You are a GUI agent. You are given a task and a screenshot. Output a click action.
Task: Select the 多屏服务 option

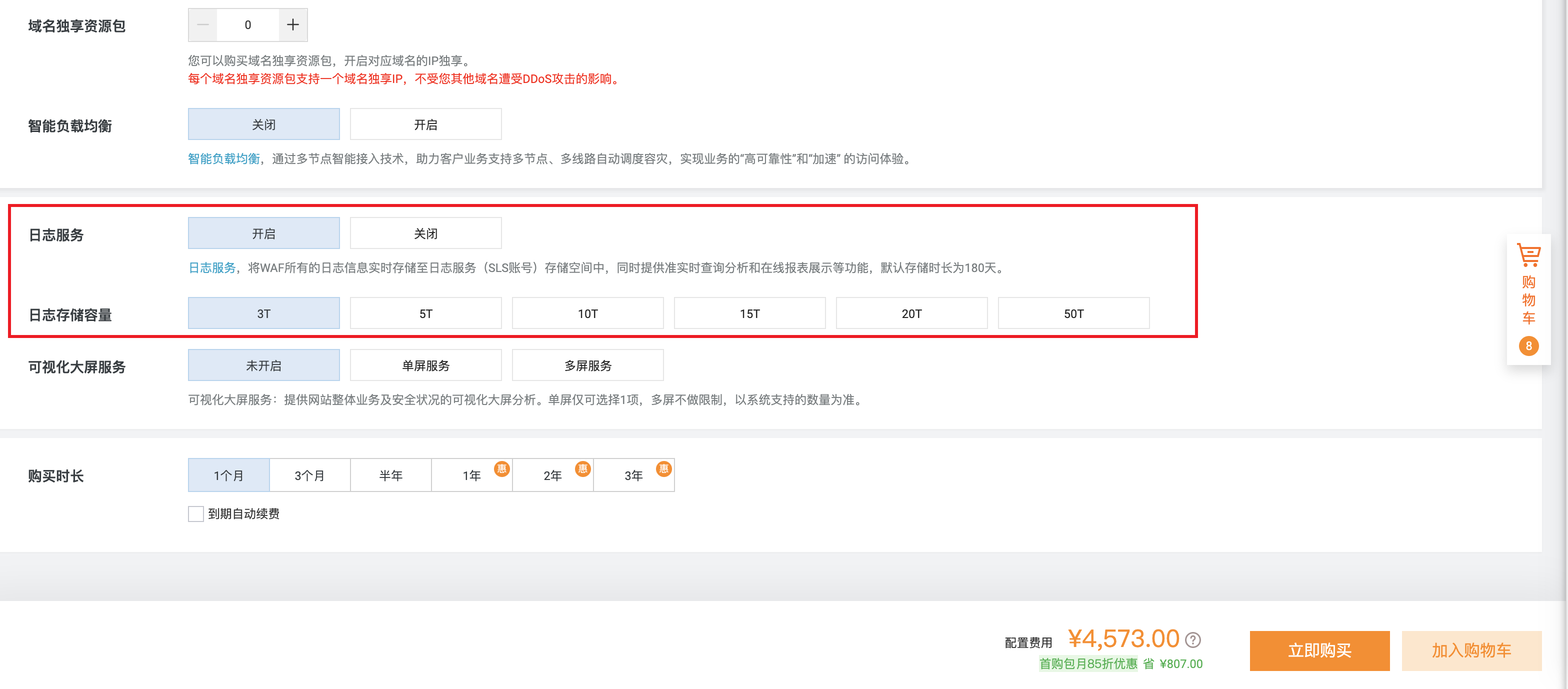[587, 366]
